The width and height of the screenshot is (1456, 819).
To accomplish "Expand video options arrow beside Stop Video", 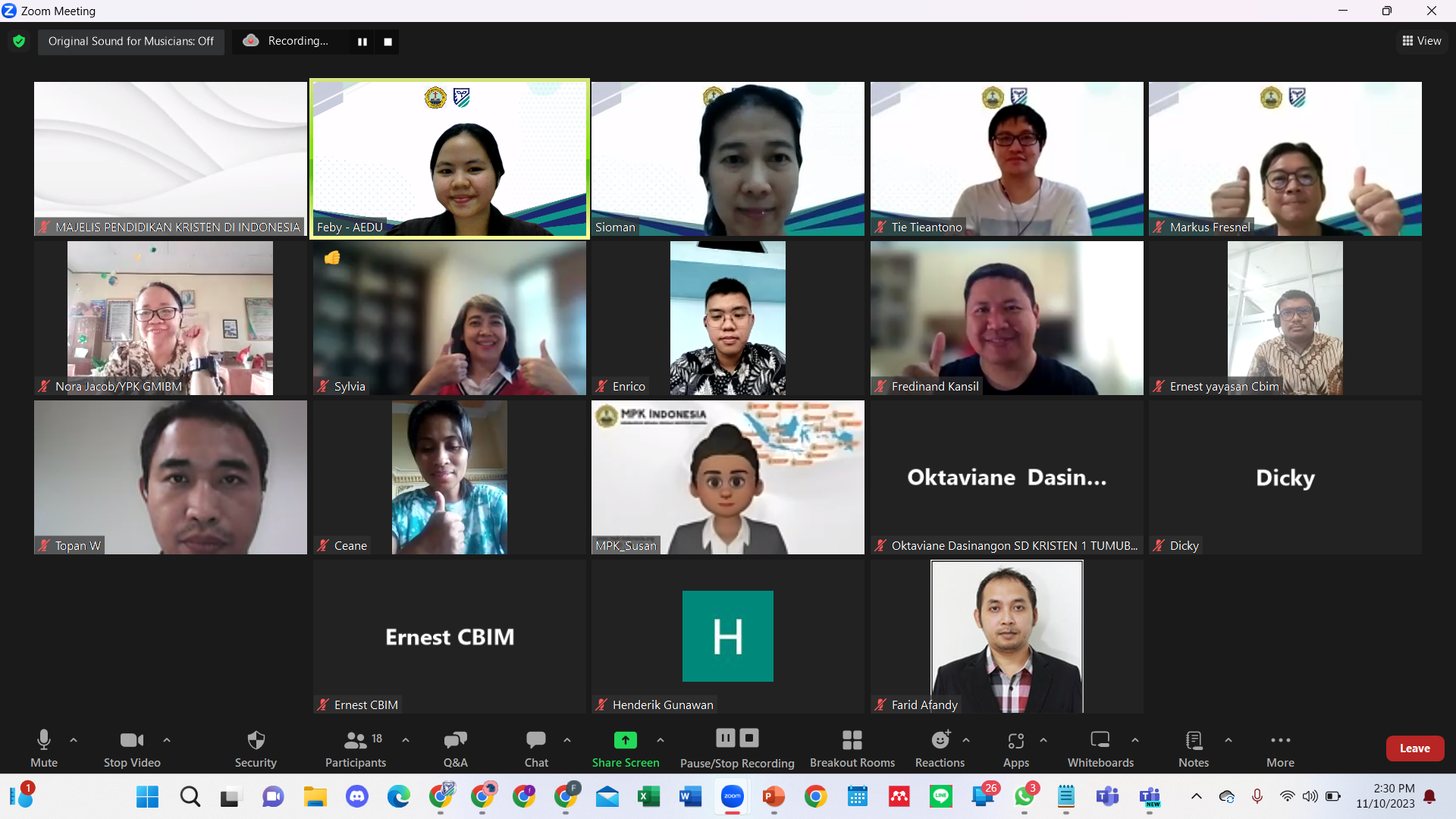I will coord(167,739).
